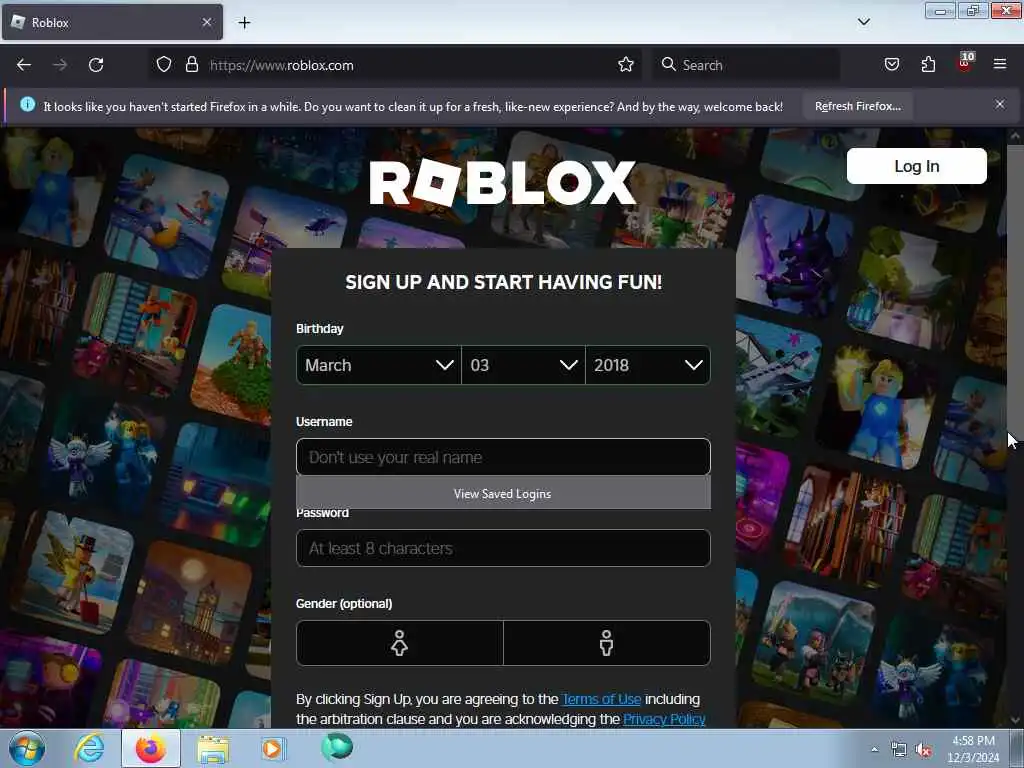Select the Roblox browser tab
1024x768 pixels.
click(x=112, y=22)
